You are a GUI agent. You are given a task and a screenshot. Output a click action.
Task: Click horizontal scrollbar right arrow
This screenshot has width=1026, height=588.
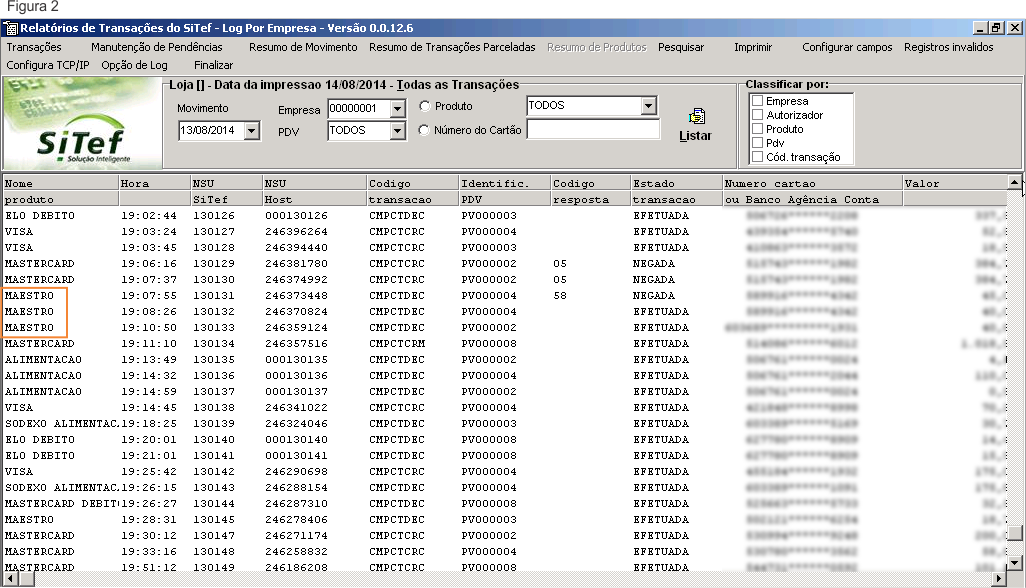(999, 579)
